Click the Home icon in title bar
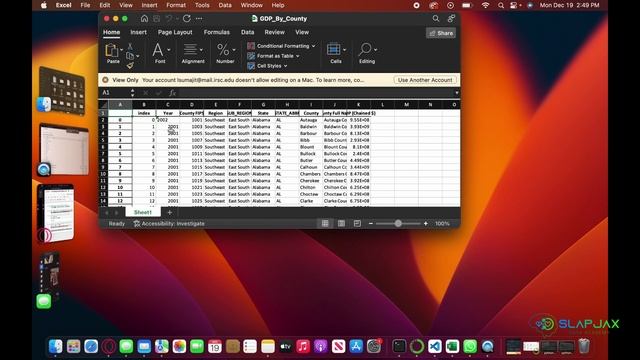Viewport: 640px width, 360px height. point(144,18)
